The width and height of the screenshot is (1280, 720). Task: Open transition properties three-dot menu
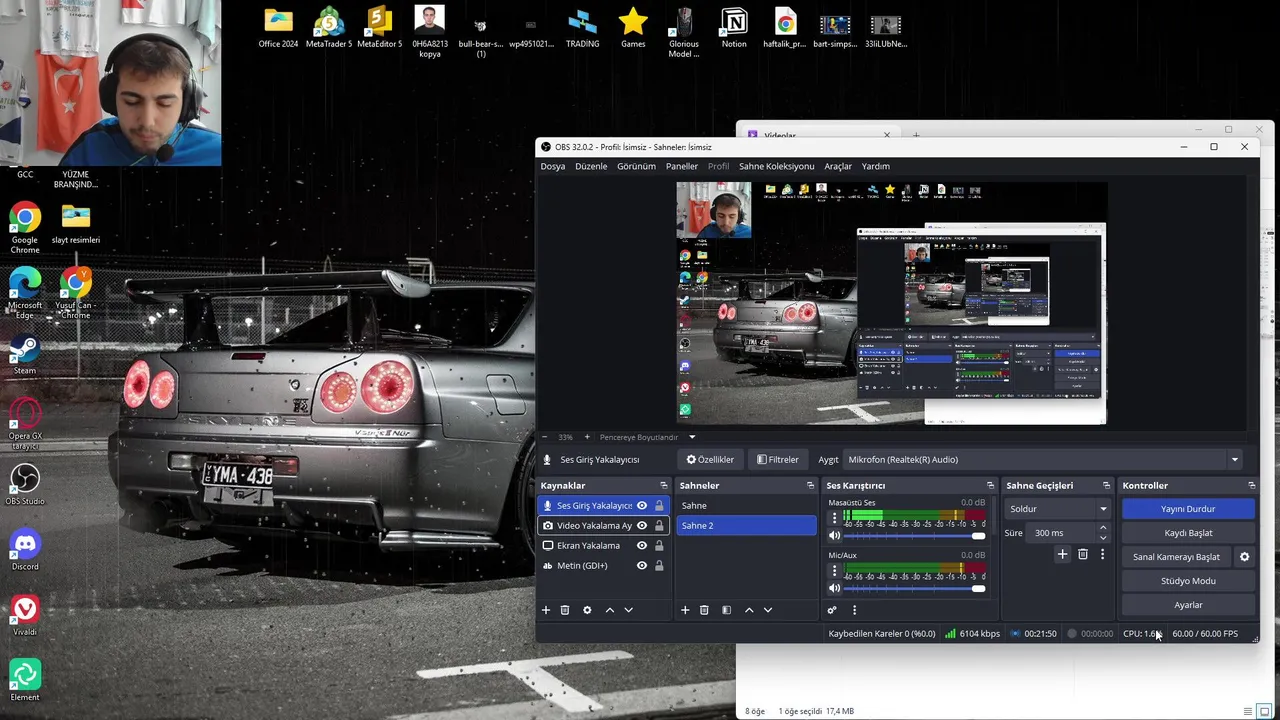click(1102, 554)
